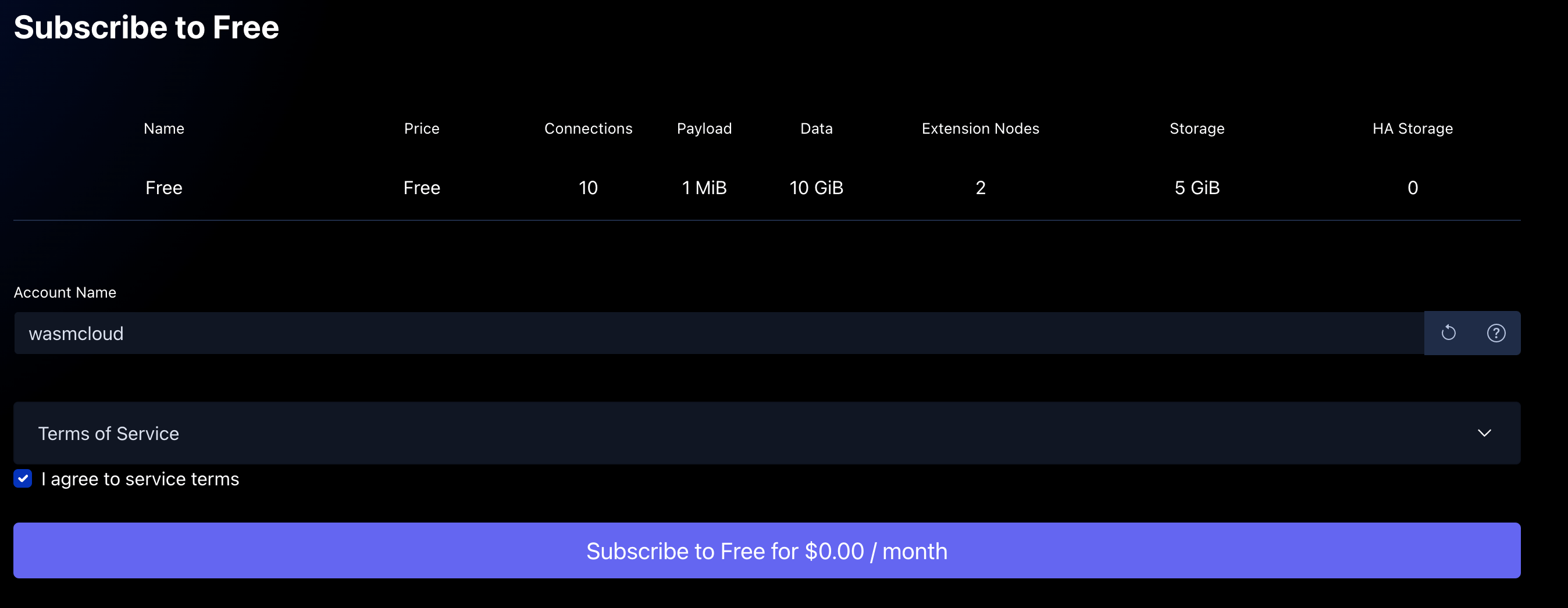Focus the Account Name input field
1568x608 pixels.
pos(718,334)
